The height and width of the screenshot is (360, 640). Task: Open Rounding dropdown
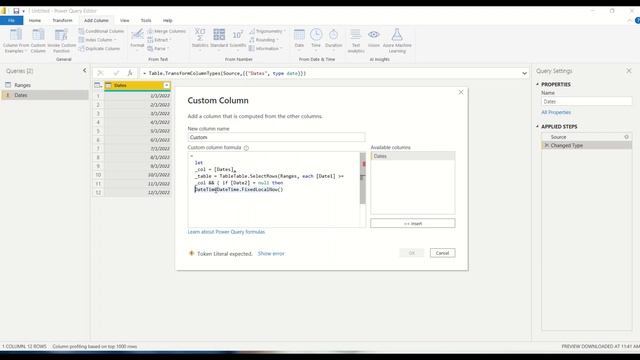(x=264, y=40)
